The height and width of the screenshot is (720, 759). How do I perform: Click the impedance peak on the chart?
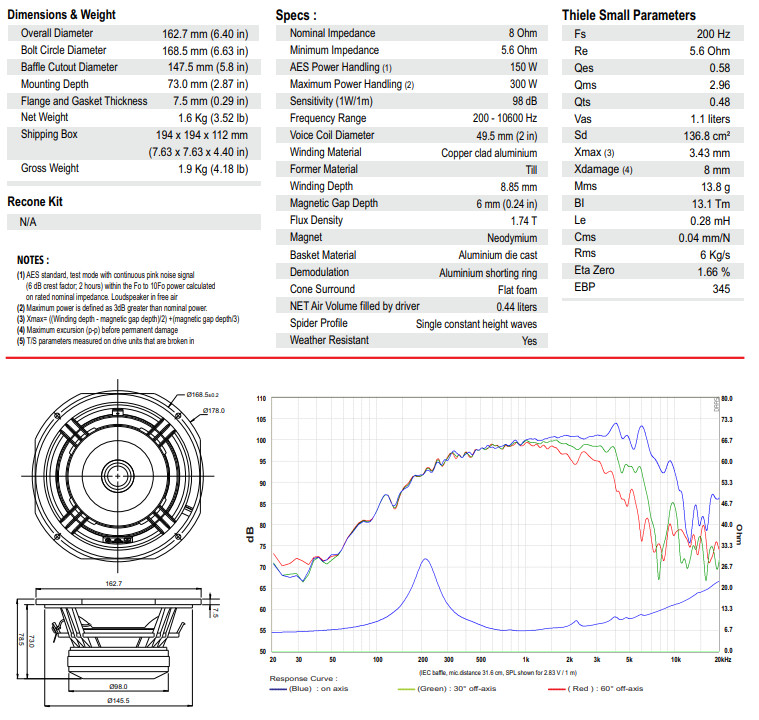(425, 560)
